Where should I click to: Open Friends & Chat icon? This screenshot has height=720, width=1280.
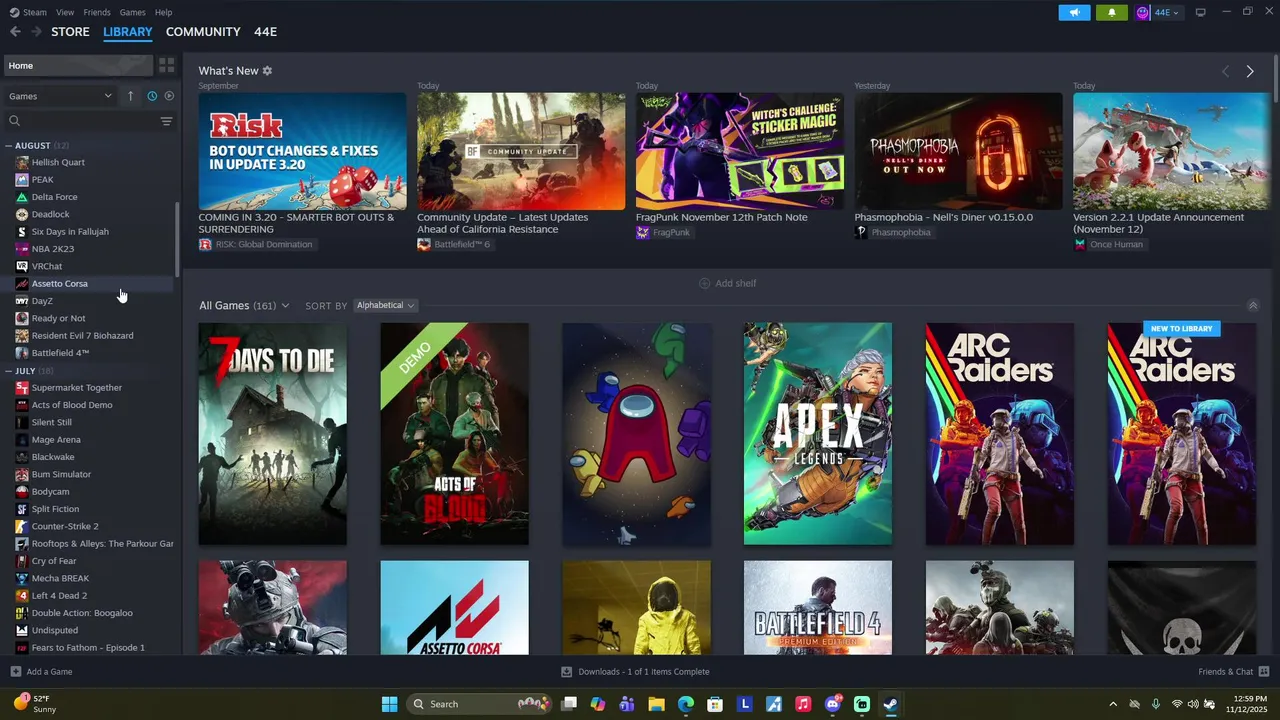pos(1264,672)
